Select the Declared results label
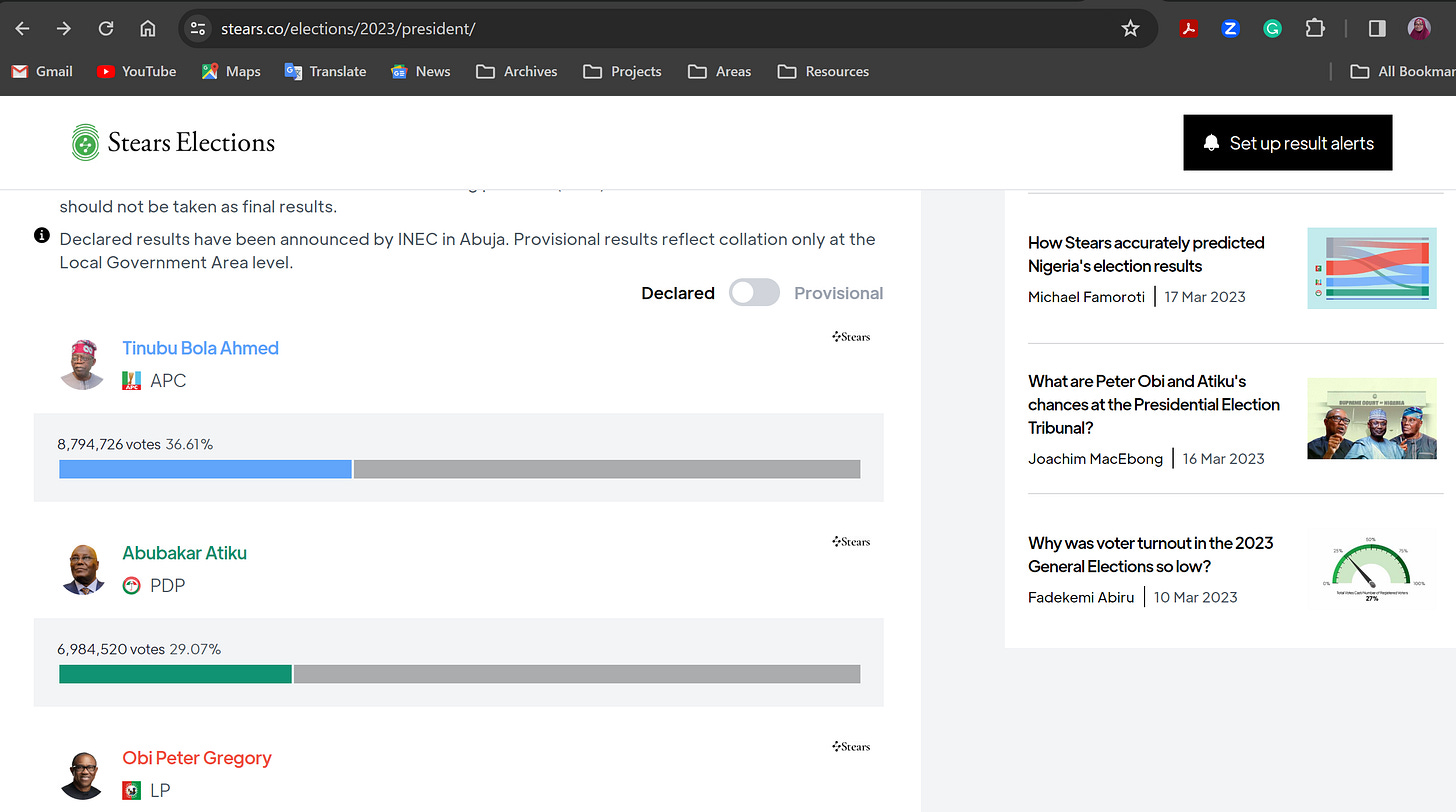 678,293
